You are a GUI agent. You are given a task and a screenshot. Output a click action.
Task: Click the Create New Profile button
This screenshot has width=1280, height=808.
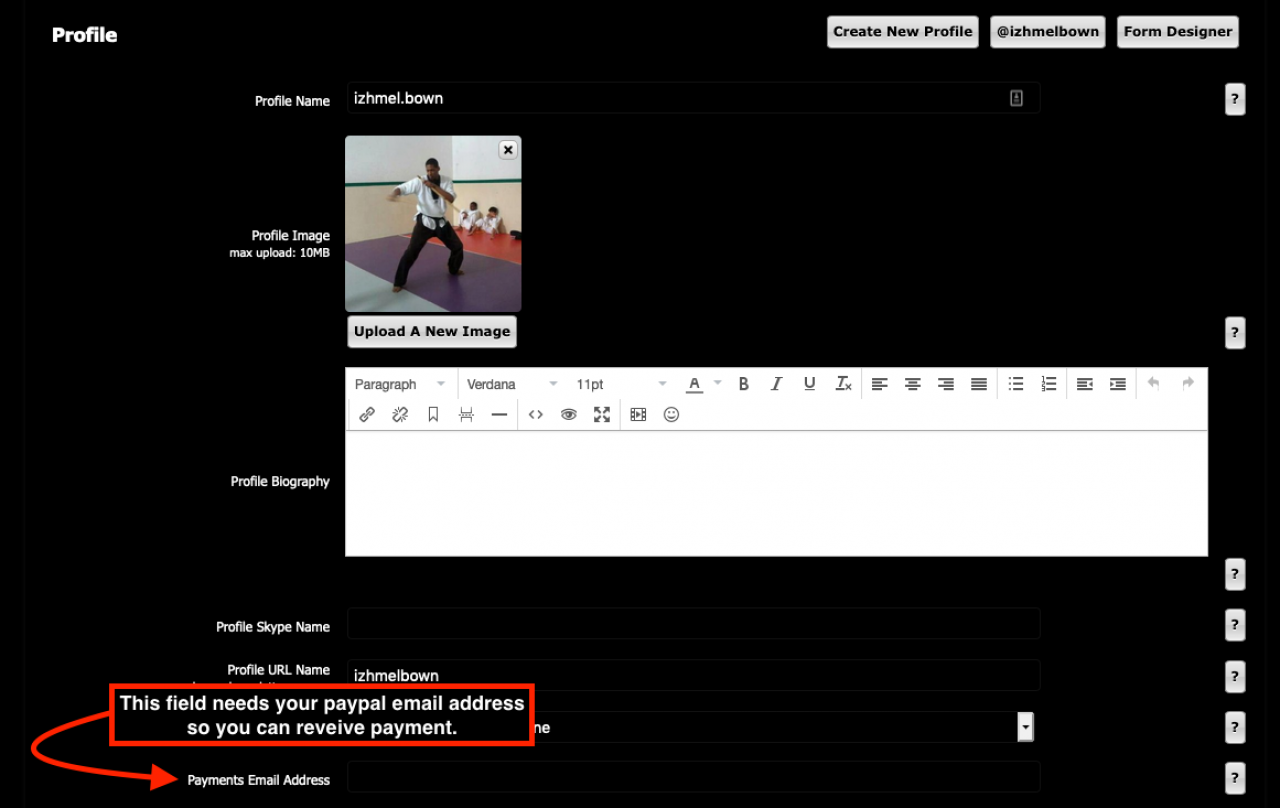pyautogui.click(x=902, y=32)
